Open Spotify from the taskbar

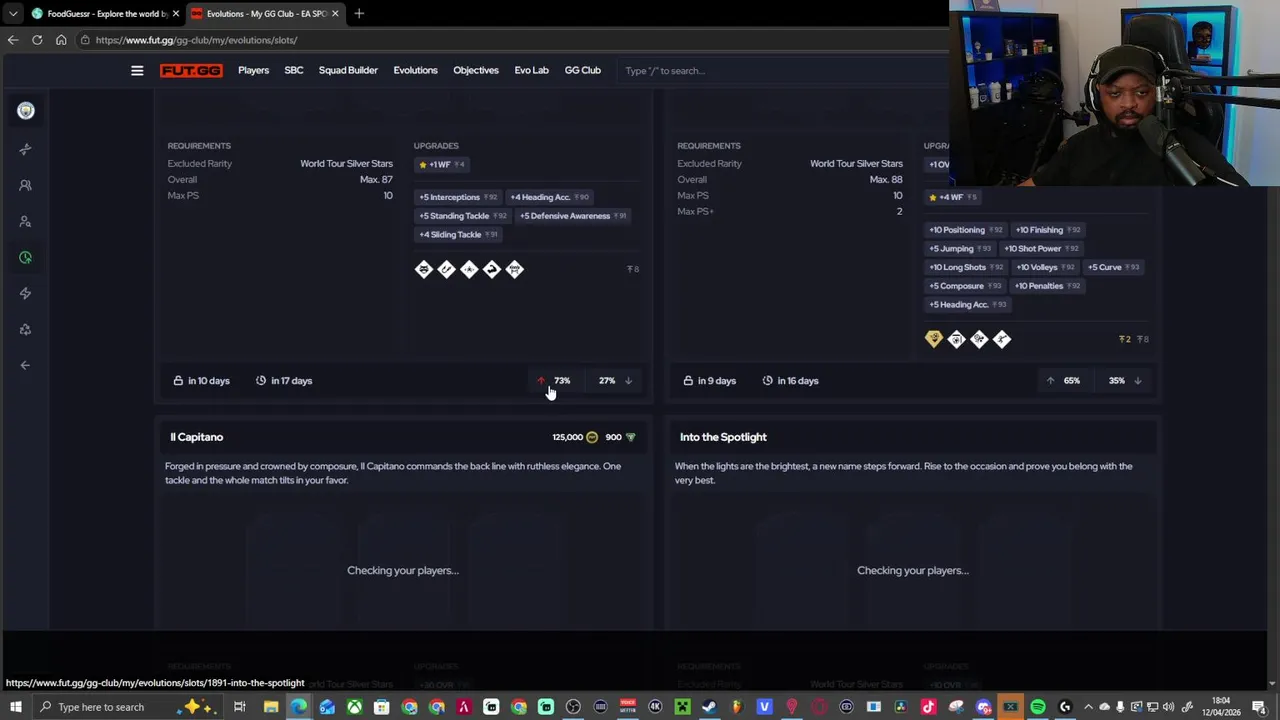[x=1038, y=707]
